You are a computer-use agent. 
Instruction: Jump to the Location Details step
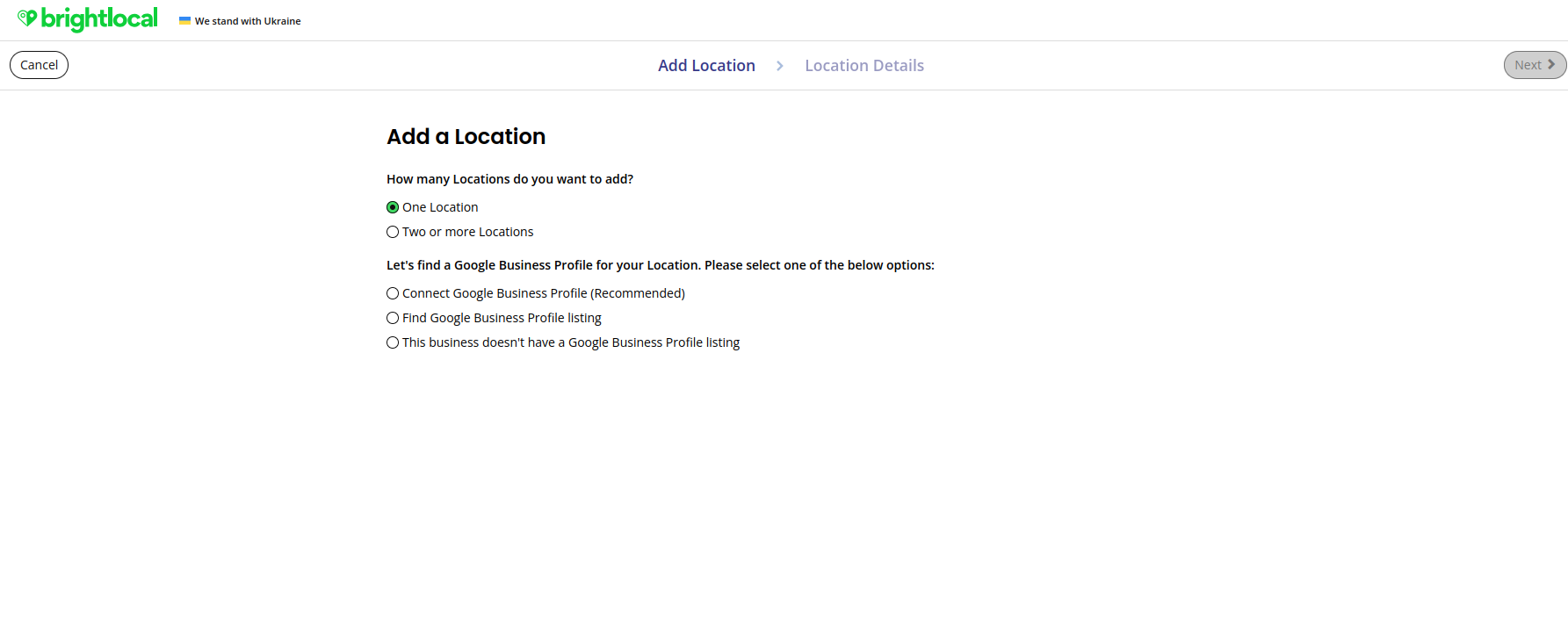863,66
